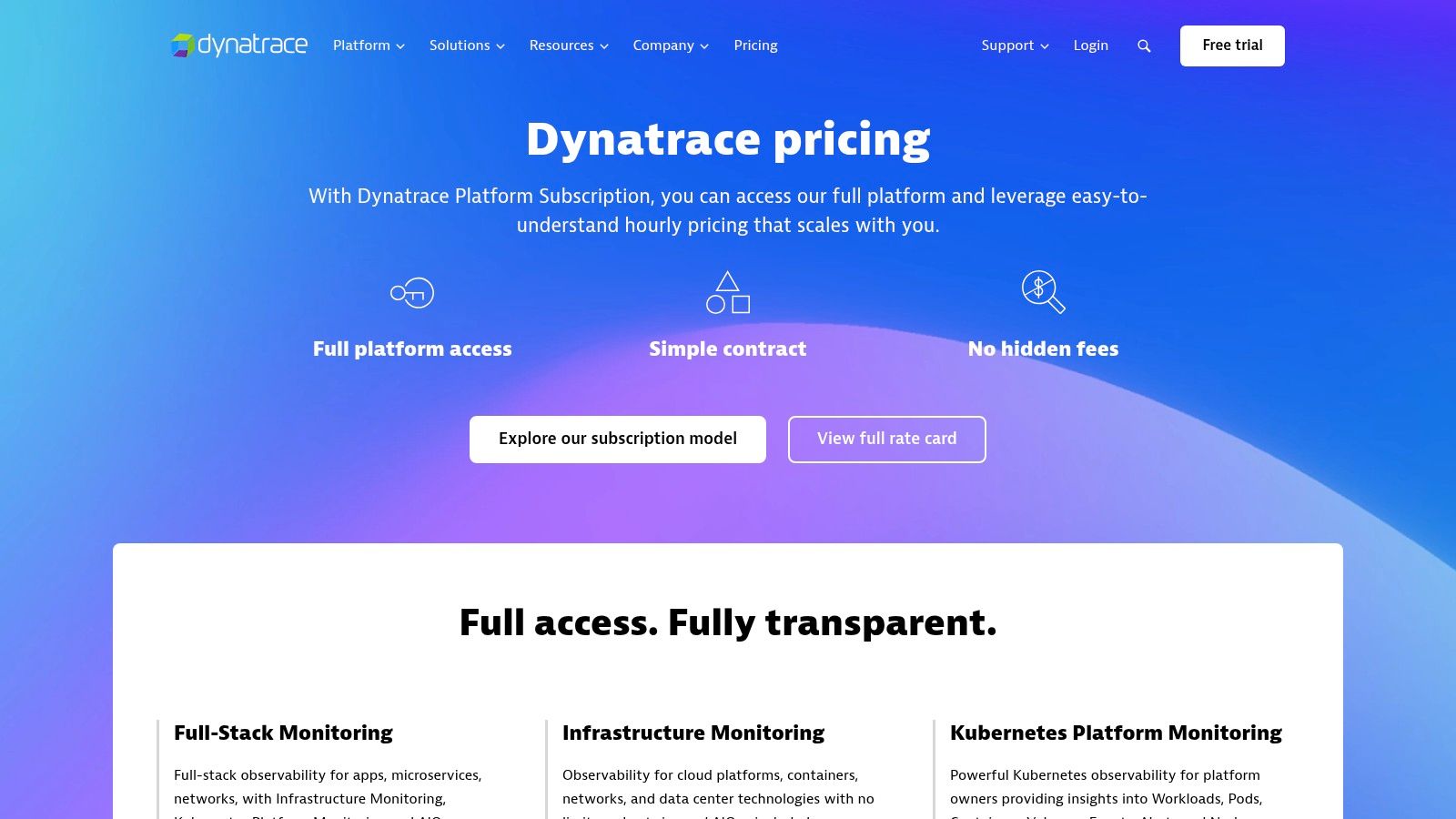Expand the Support menu

pyautogui.click(x=1015, y=45)
